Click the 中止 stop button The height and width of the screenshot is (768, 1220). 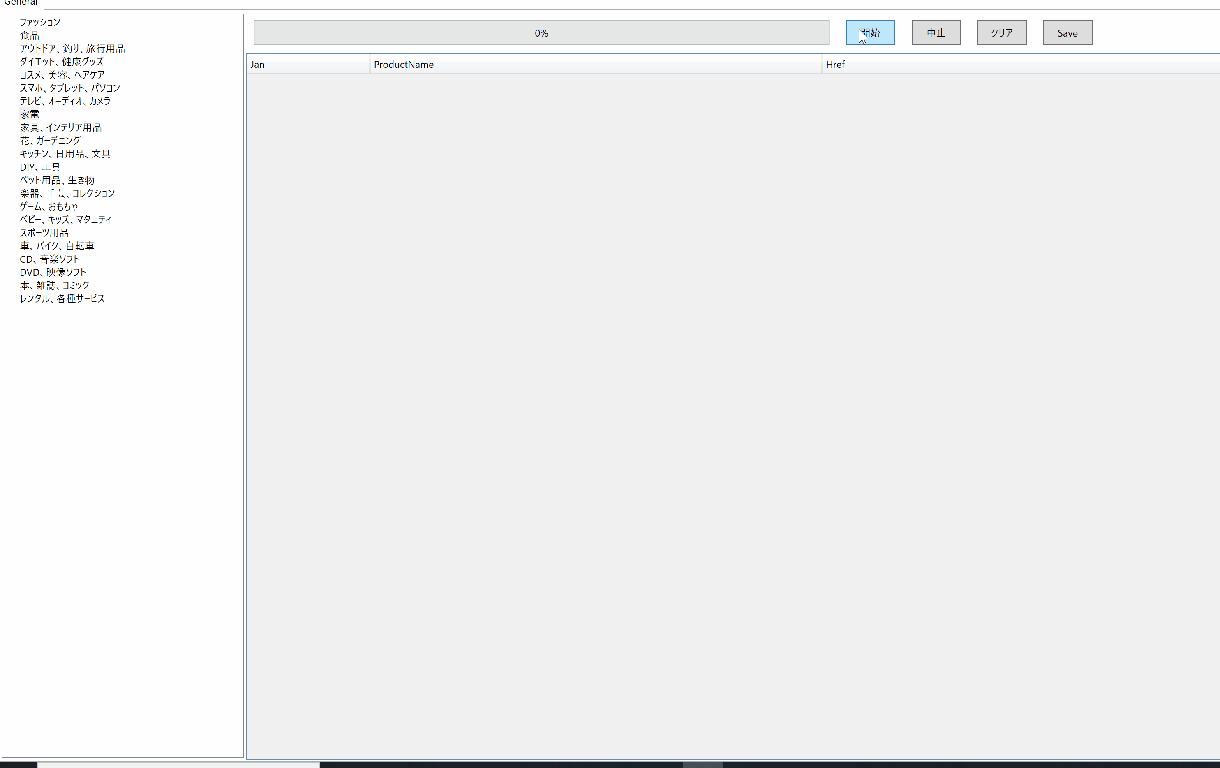pos(936,33)
